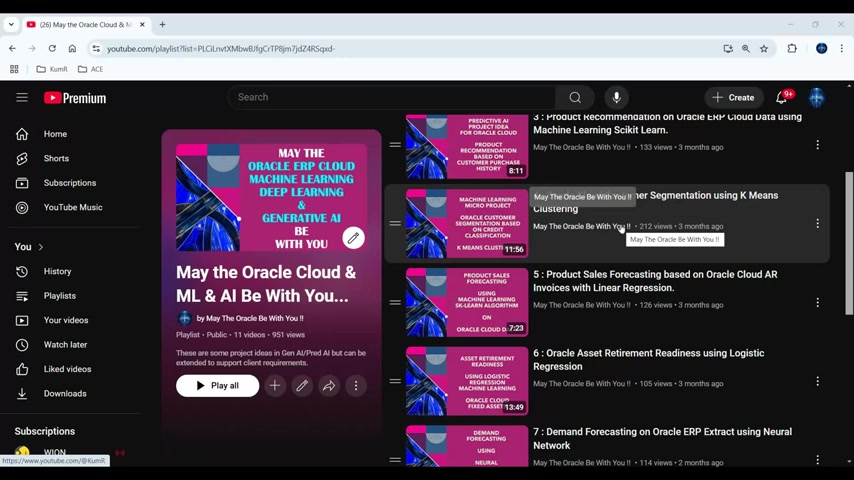Screen dimensions: 854x480
Task: Click the YouTube Premium logo
Action: click(x=75, y=98)
